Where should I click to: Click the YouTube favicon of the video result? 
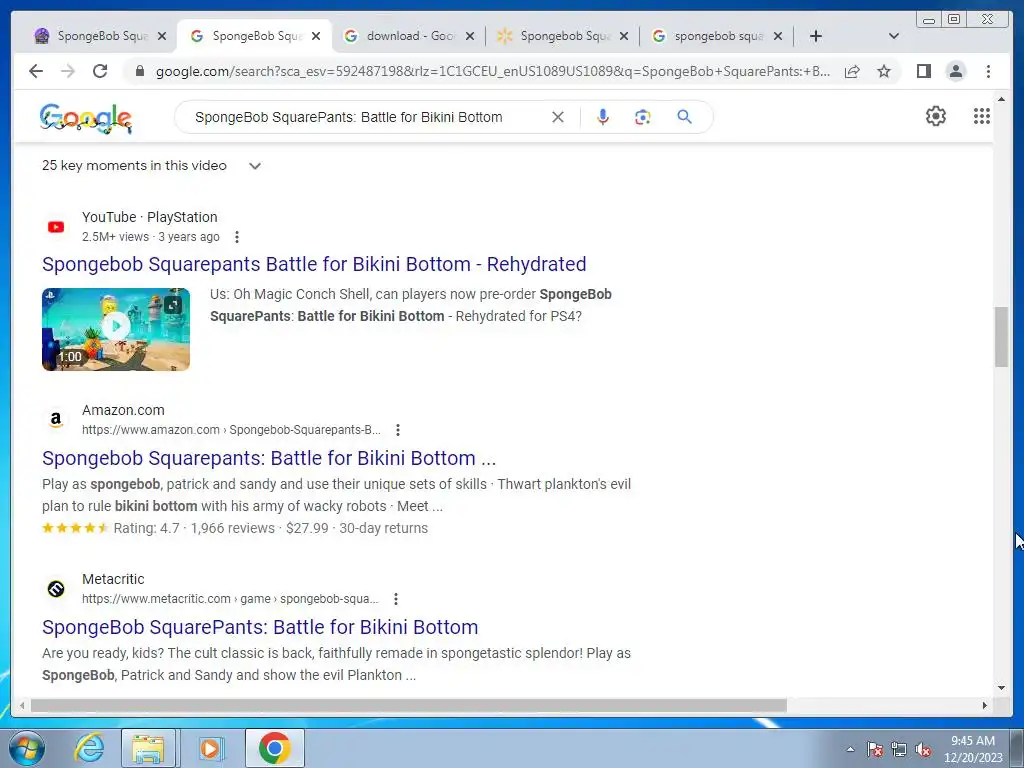56,227
